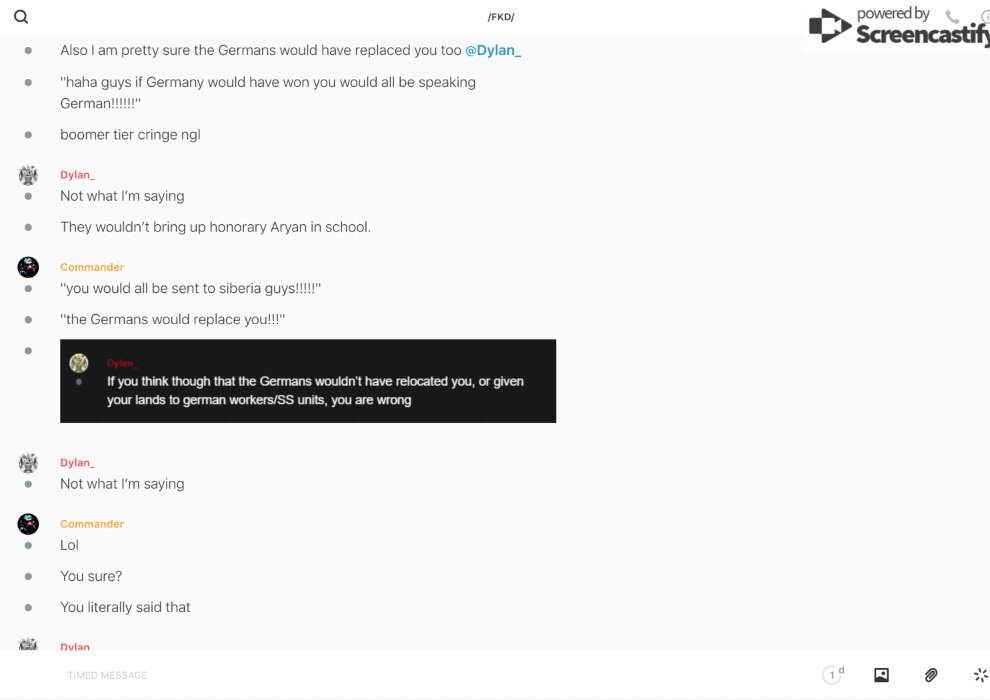Click the paperclip attachment icon
The image size is (990, 700).
931,675
